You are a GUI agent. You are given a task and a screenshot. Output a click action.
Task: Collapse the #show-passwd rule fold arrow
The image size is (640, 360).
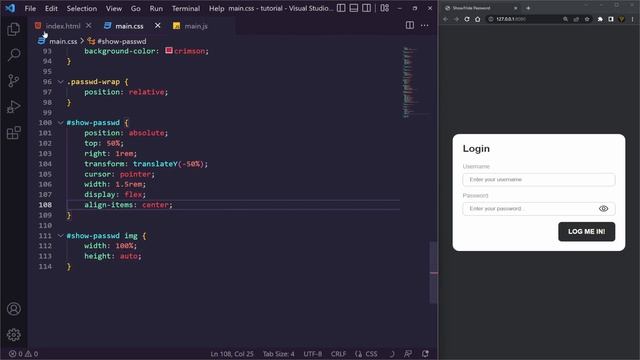[x=60, y=122]
